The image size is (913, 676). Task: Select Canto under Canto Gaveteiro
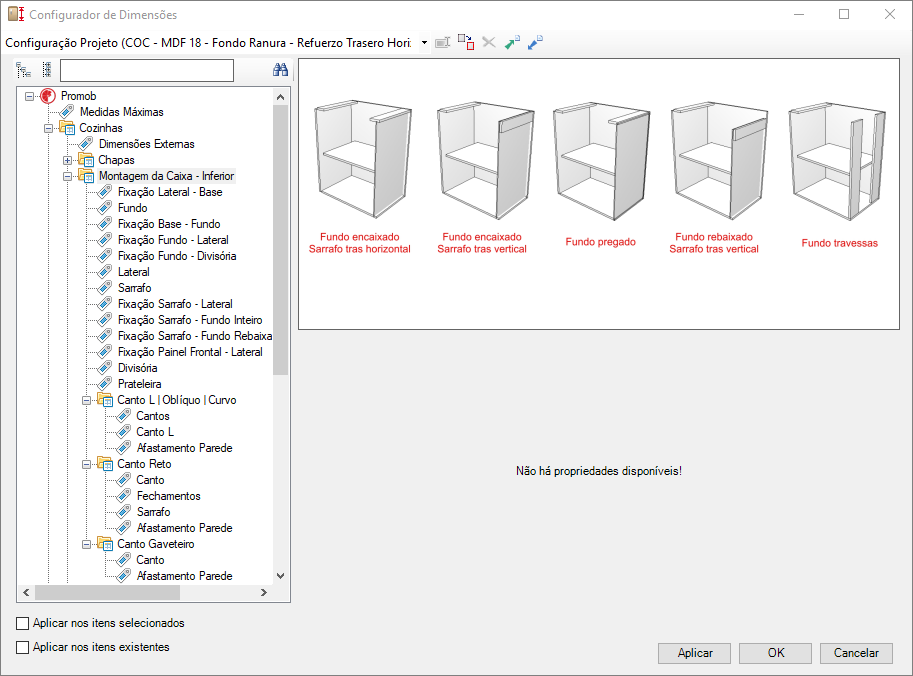[x=150, y=560]
